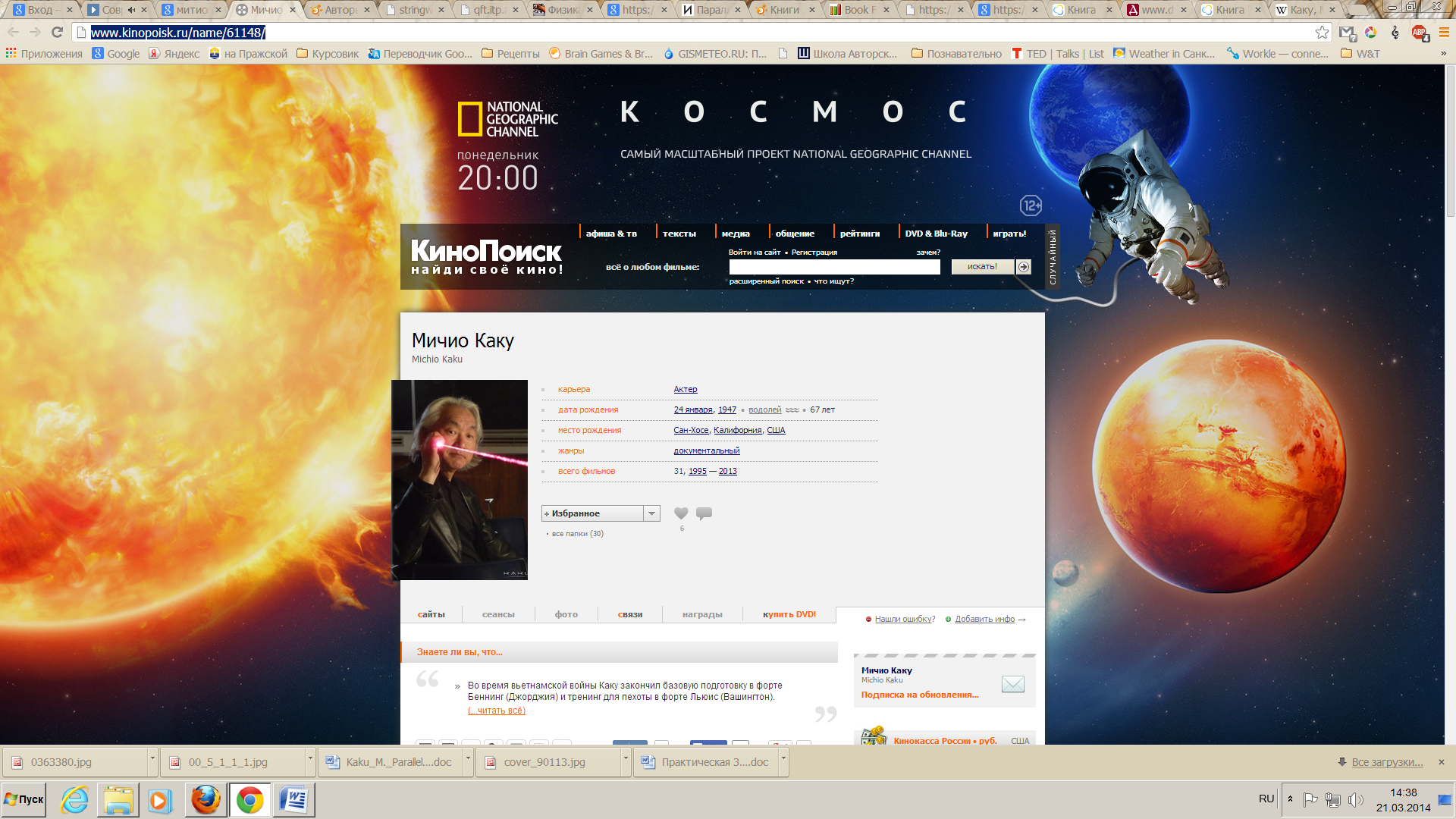Screen dimensions: 1456x819
Task: Open Firefox from the taskbar
Action: (206, 800)
